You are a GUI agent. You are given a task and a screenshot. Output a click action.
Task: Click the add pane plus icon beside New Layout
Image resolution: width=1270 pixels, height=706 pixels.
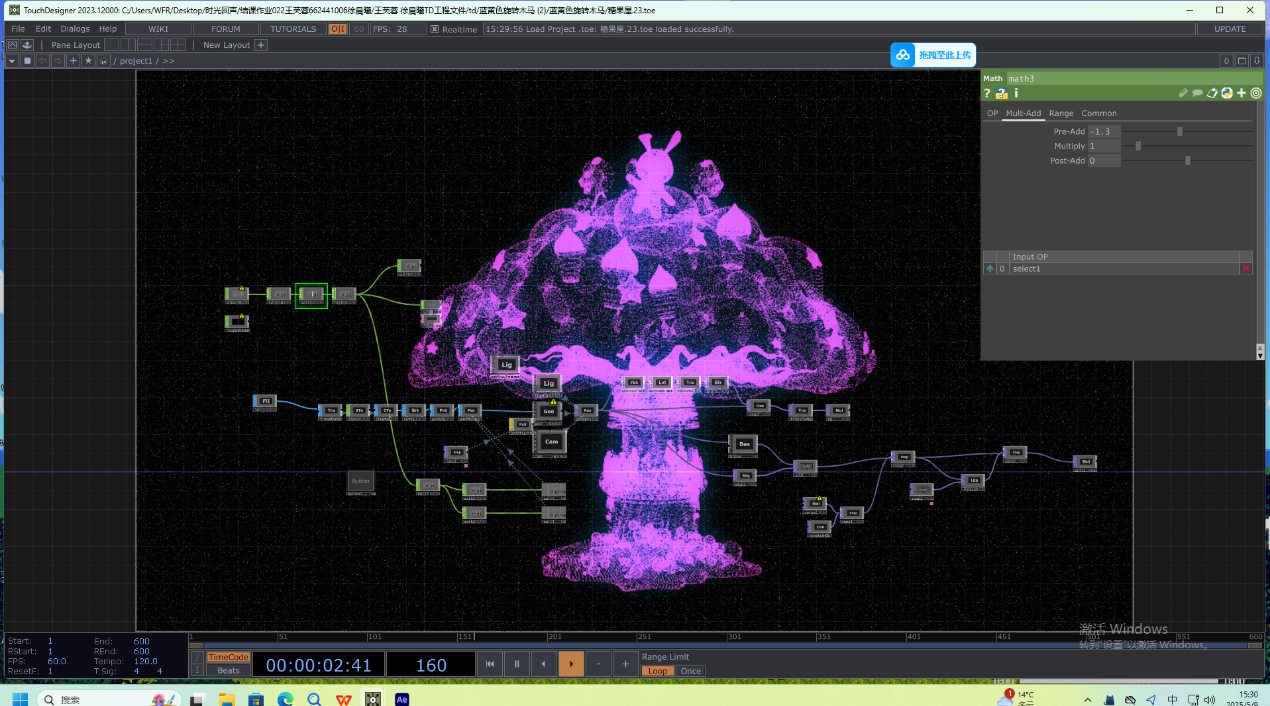click(x=261, y=45)
